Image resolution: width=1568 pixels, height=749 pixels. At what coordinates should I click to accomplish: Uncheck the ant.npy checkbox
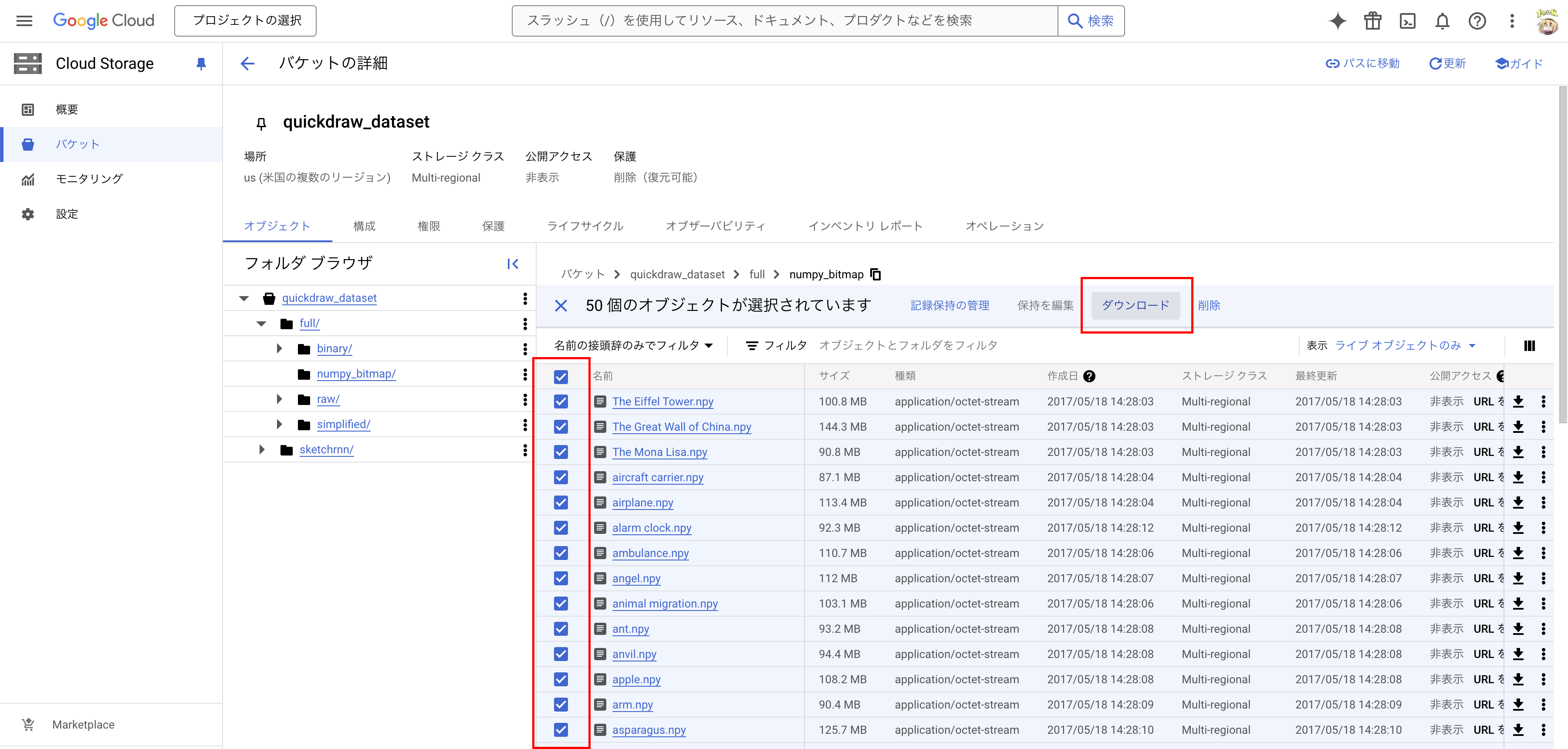coord(561,628)
